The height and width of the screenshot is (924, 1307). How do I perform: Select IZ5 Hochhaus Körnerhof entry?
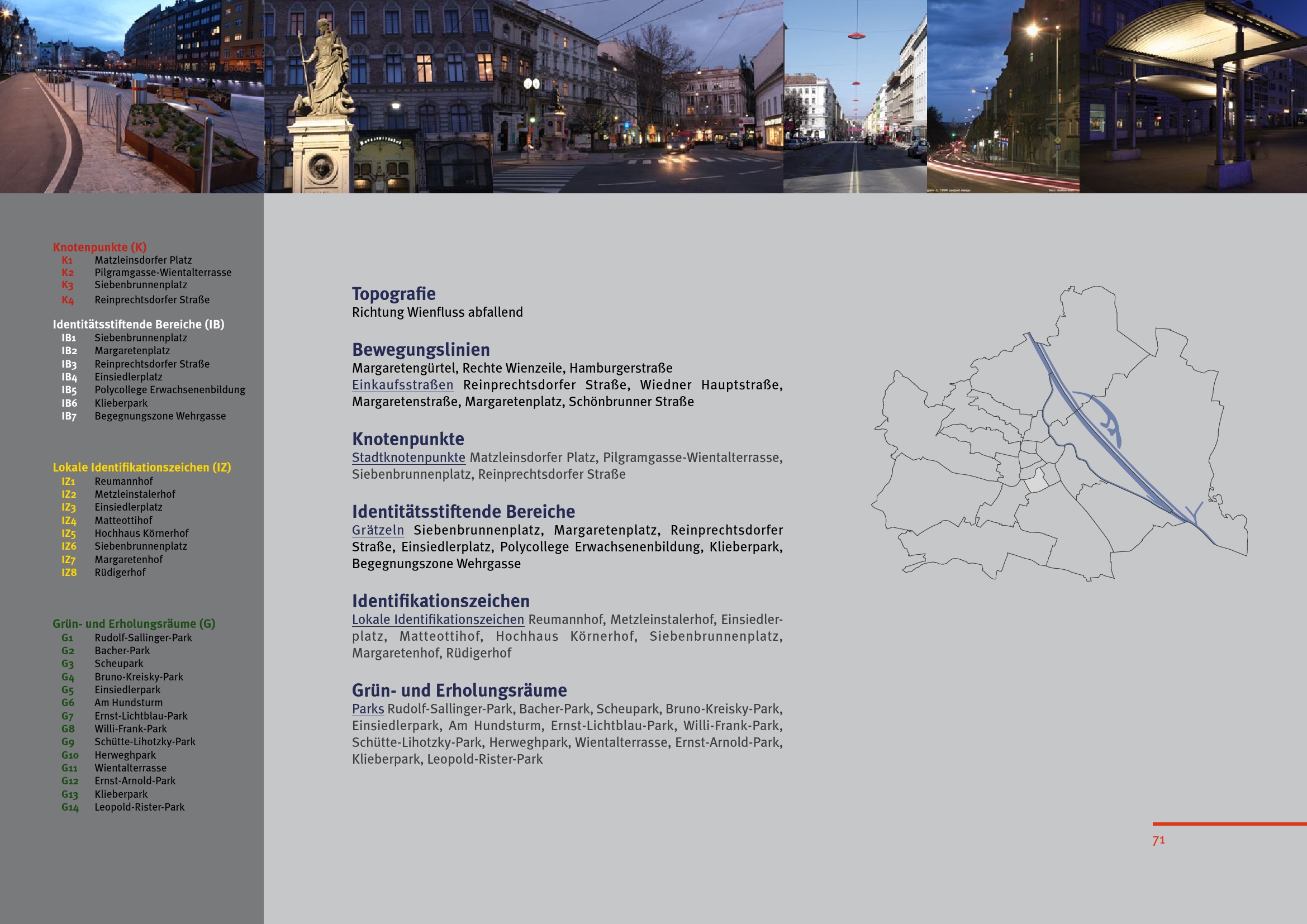point(141,534)
